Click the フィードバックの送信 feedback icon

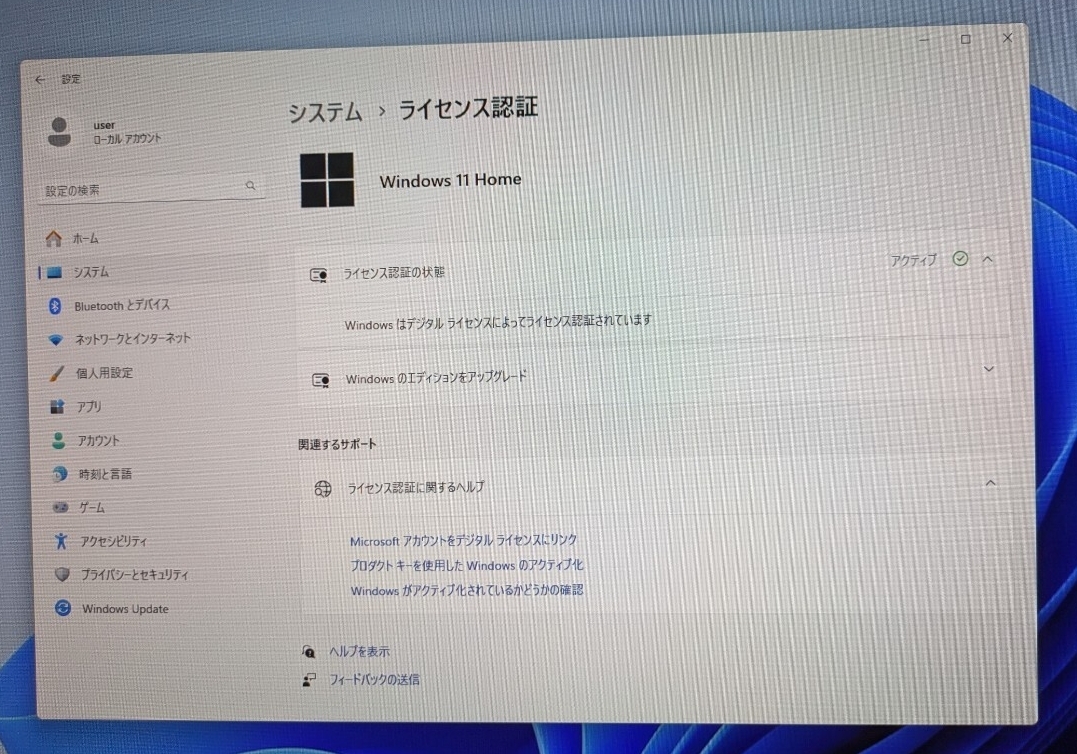pyautogui.click(x=309, y=680)
